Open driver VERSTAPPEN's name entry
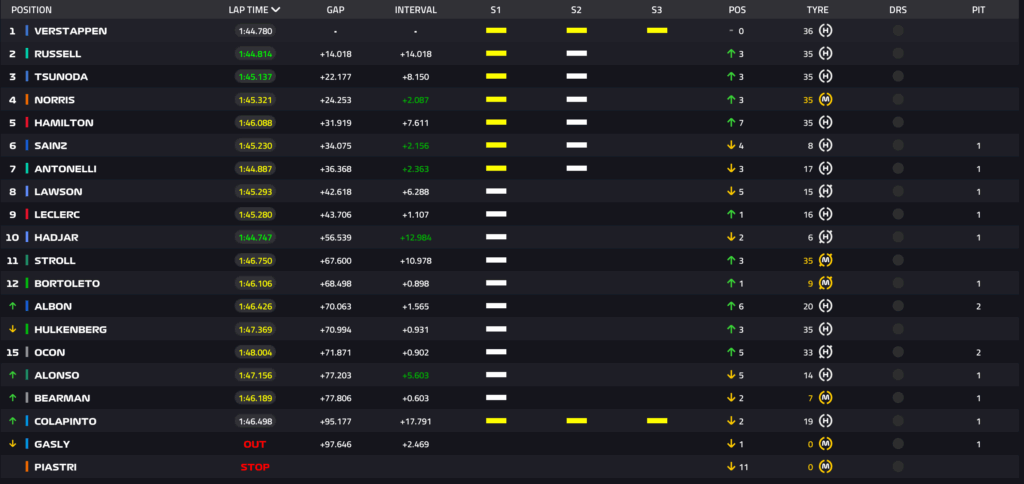This screenshot has width=1024, height=484. tap(70, 31)
